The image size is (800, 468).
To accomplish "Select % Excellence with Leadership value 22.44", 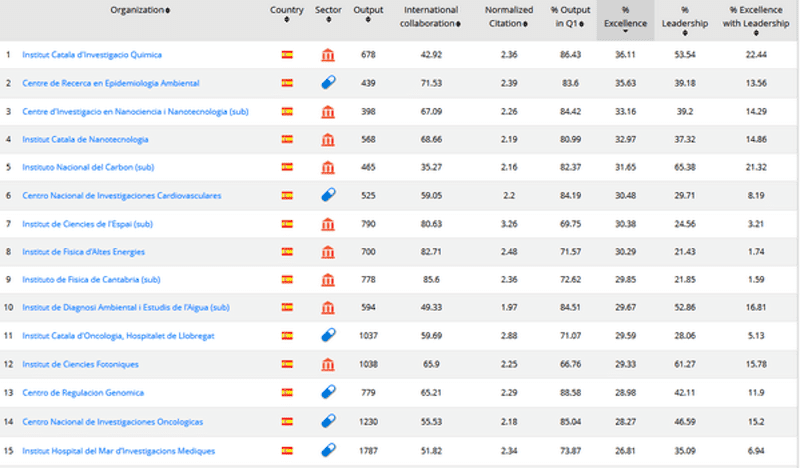I will point(756,55).
